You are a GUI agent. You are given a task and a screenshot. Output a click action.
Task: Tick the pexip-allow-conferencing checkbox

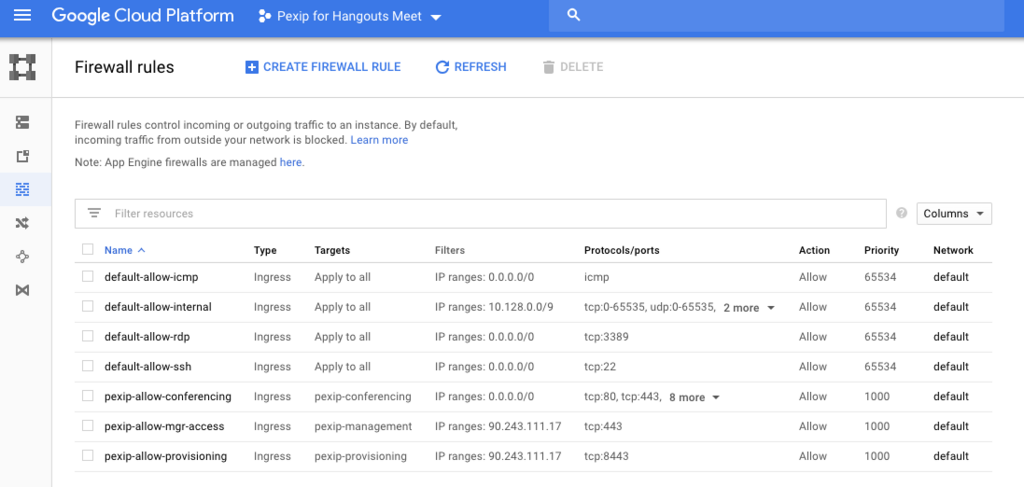click(88, 396)
